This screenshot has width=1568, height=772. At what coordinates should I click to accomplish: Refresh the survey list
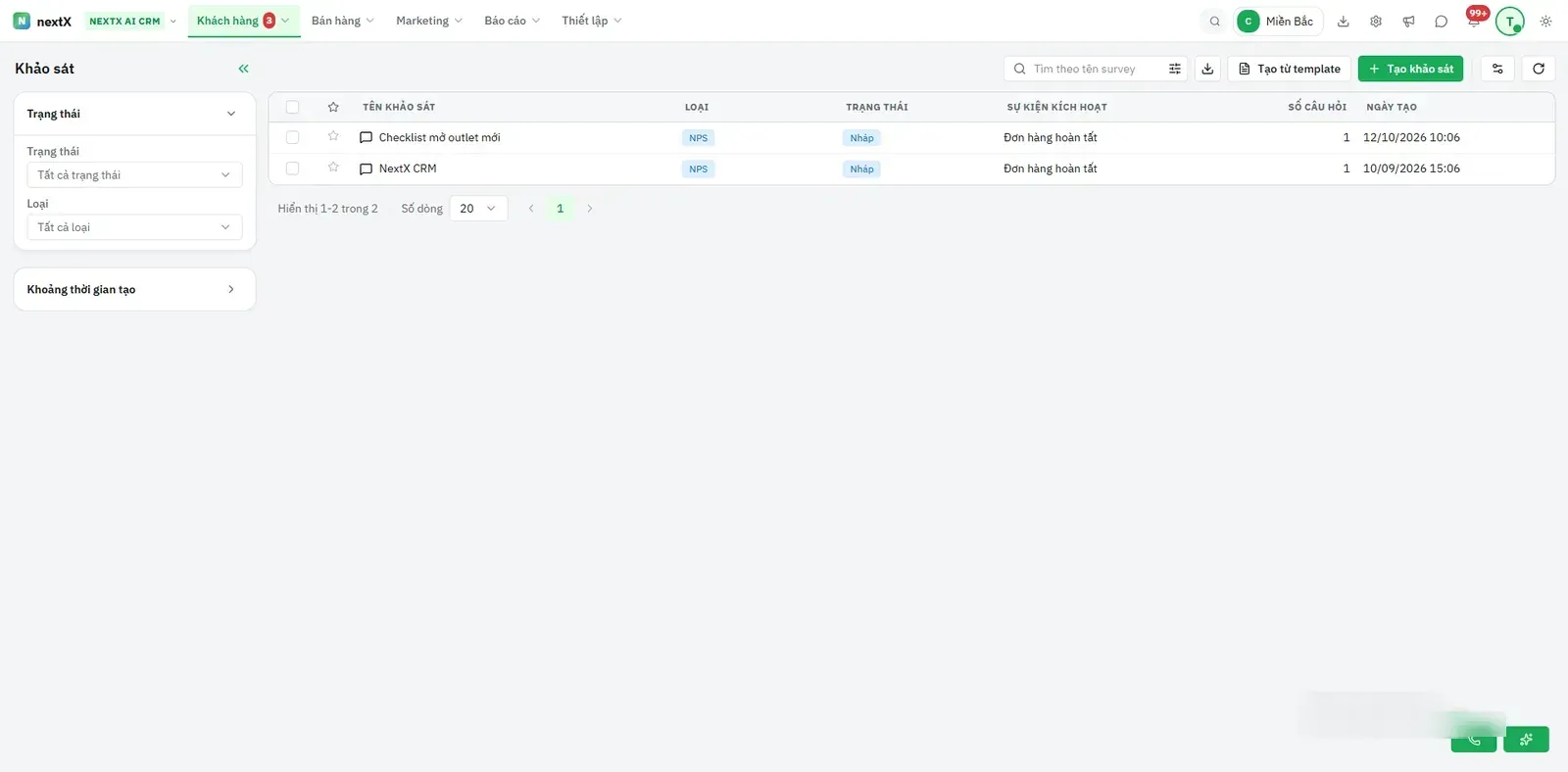point(1539,69)
